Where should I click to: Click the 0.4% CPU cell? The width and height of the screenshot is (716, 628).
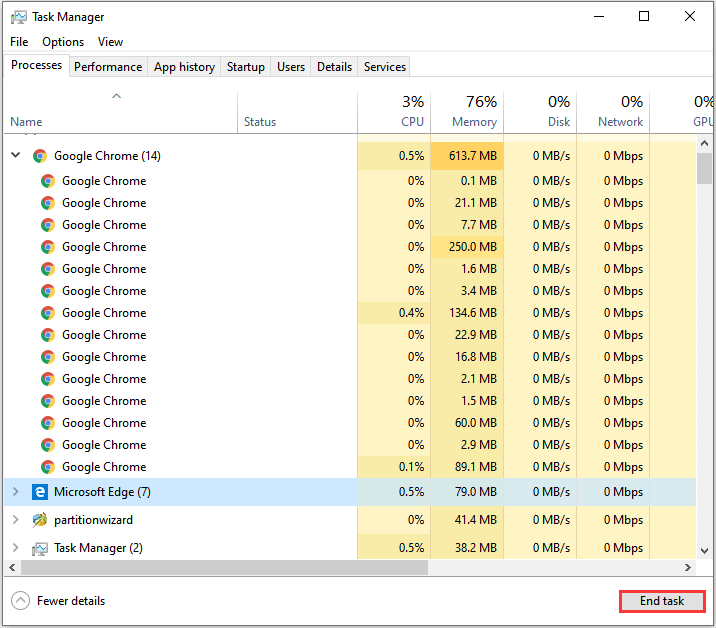394,313
